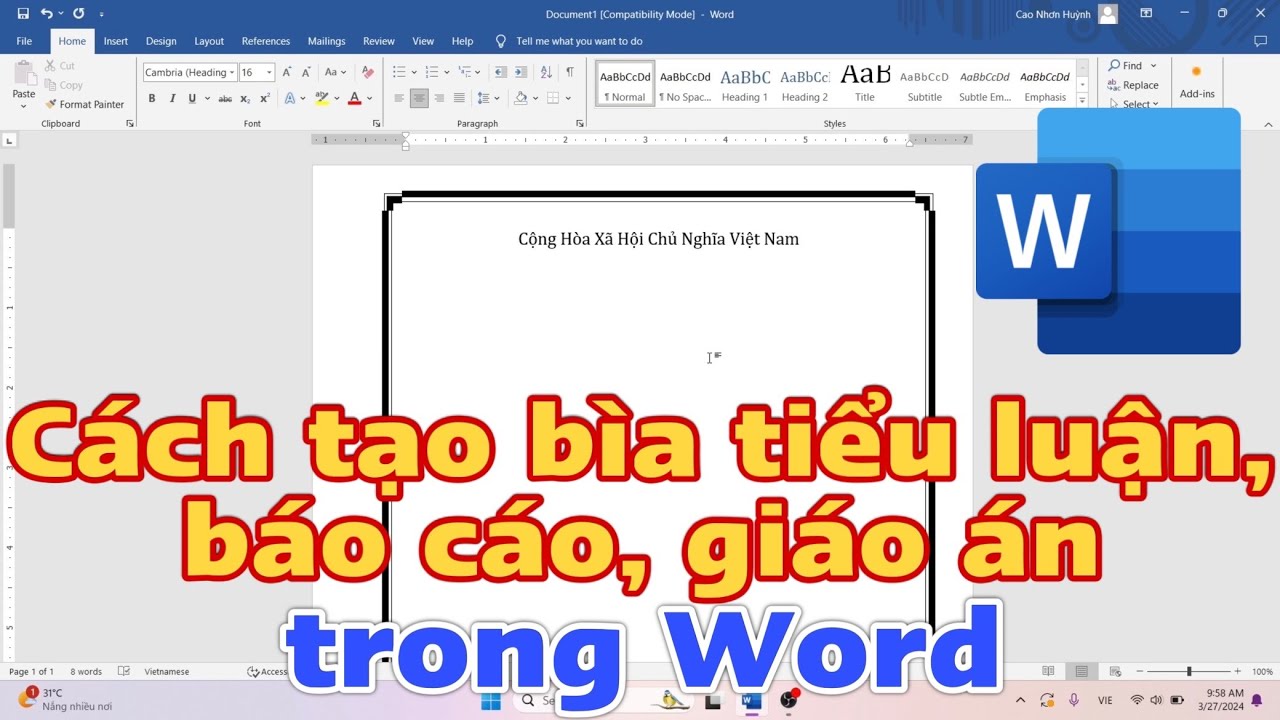Toggle Superscript formatting
Screen dimensions: 1280x720
coord(265,98)
